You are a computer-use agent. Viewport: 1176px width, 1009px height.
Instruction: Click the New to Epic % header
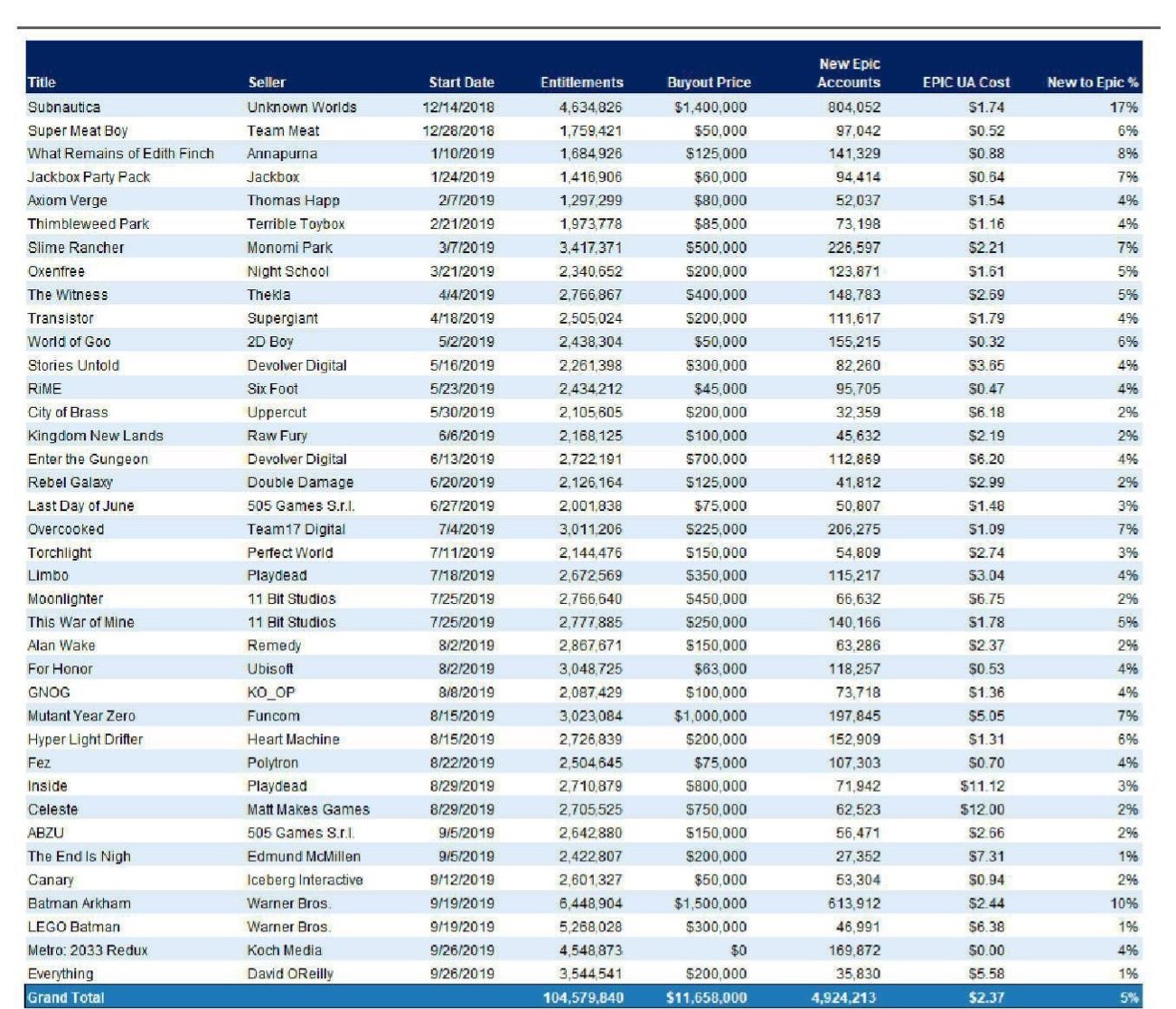[1093, 82]
